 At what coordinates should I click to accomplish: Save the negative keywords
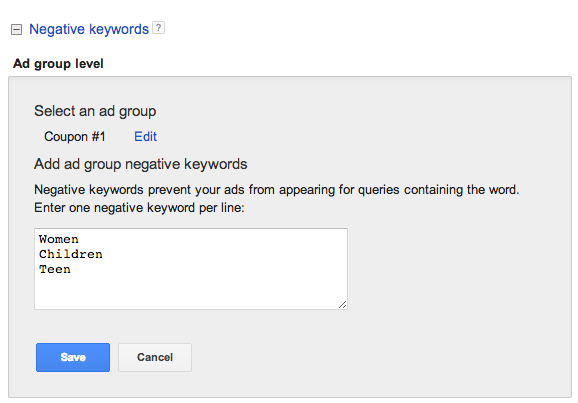pyautogui.click(x=73, y=357)
